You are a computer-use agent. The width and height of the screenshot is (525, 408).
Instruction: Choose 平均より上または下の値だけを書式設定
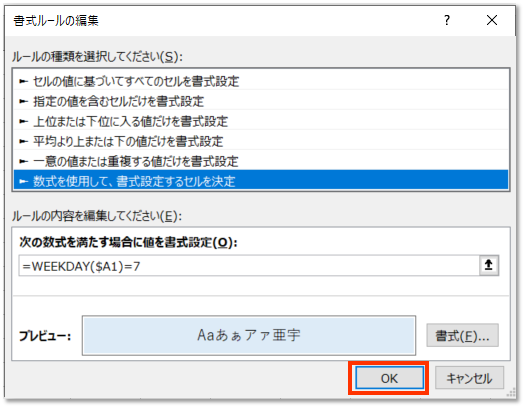tap(261, 141)
